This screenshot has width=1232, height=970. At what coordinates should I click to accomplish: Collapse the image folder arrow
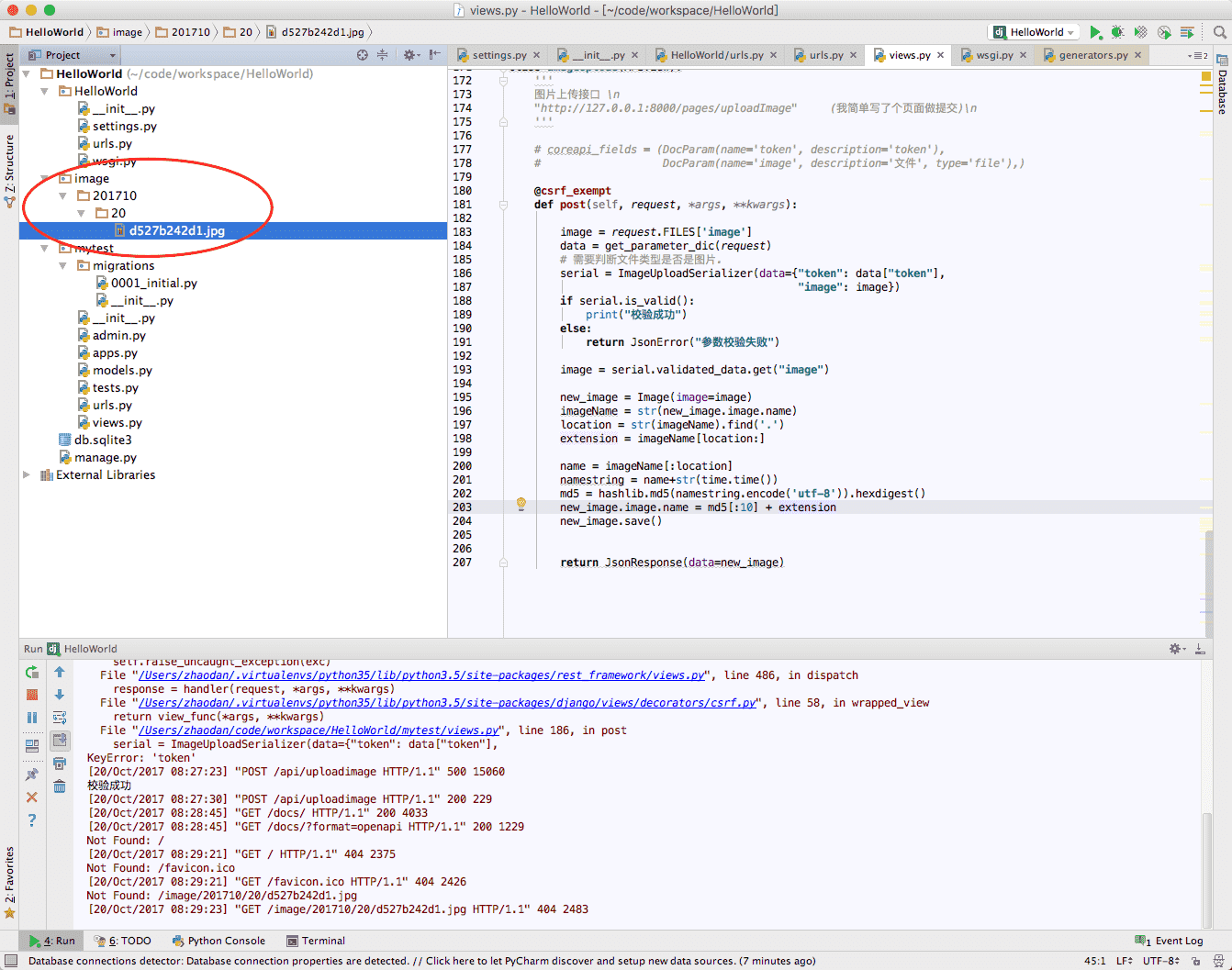pyautogui.click(x=44, y=179)
